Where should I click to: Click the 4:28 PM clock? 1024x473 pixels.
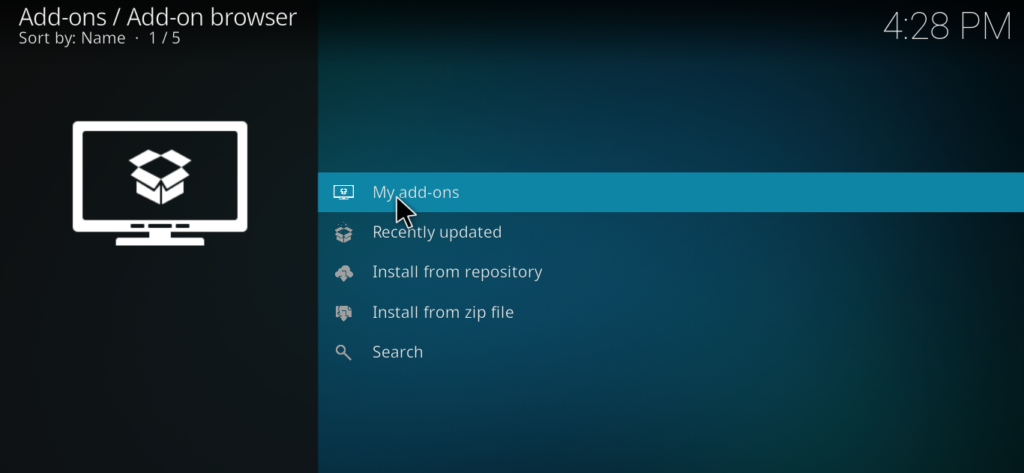pos(946,27)
